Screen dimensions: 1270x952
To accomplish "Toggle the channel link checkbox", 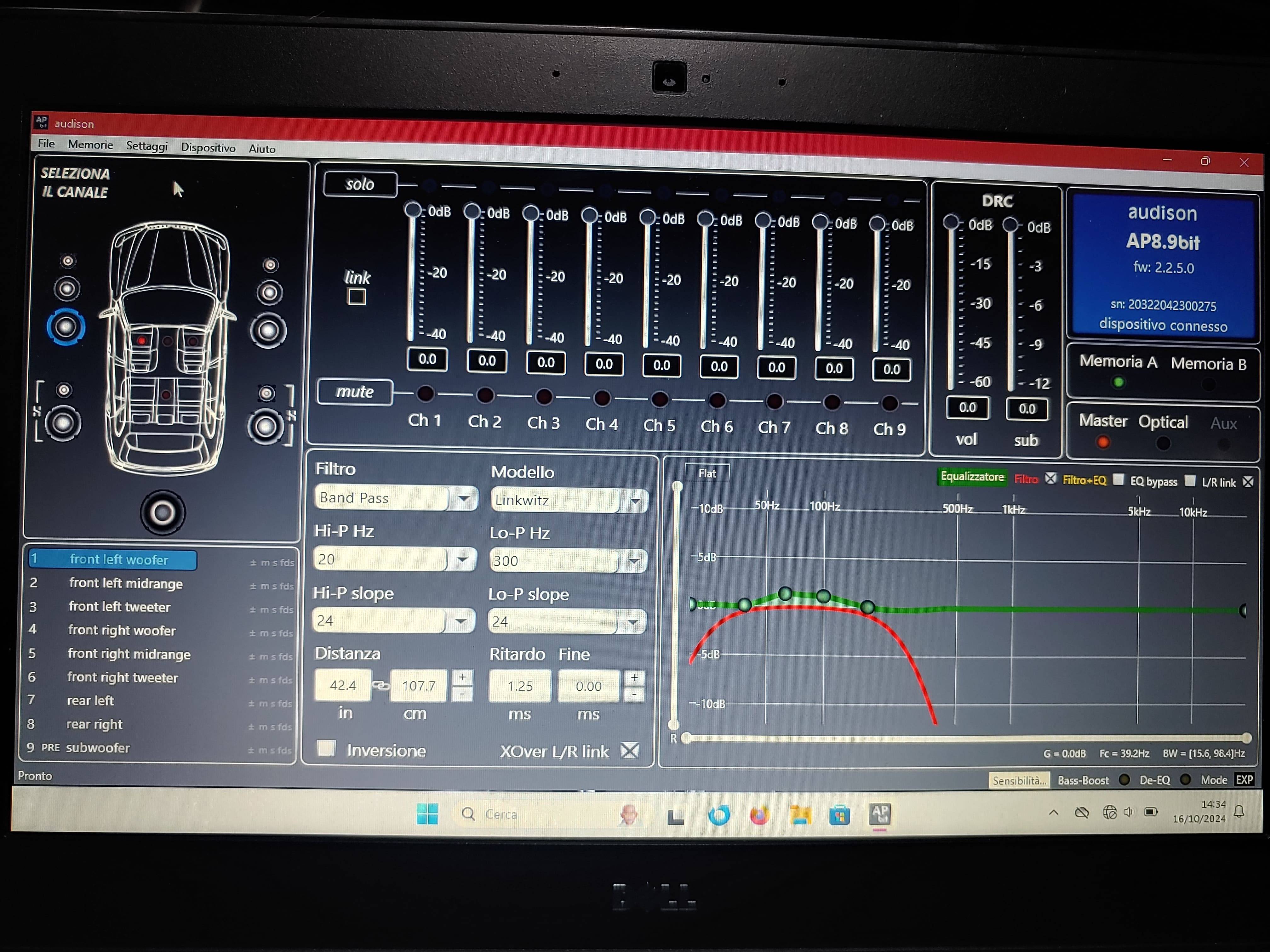I will point(357,297).
